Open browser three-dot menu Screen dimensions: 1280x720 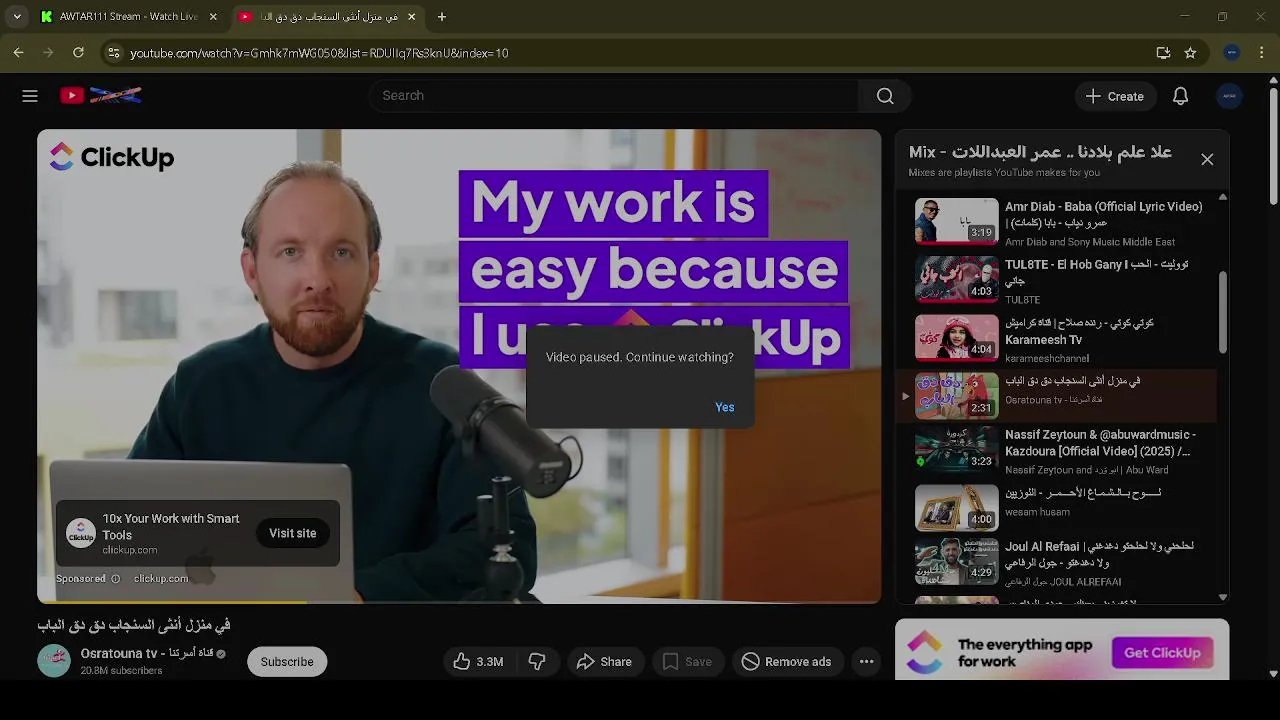tap(1262, 53)
